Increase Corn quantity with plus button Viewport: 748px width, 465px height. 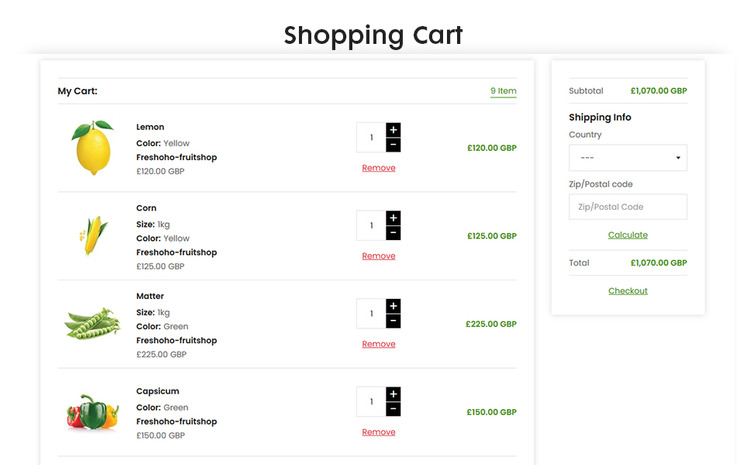[393, 218]
